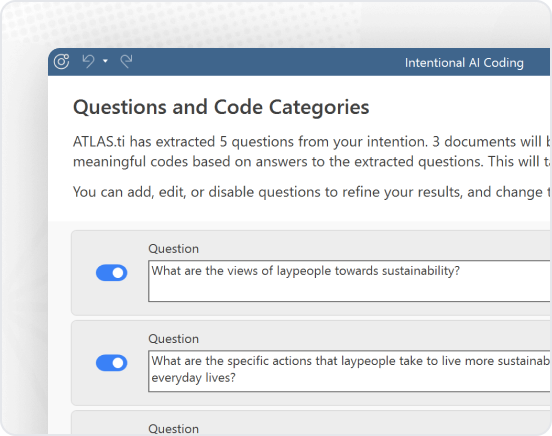Turn off the specific actions question toggle
The width and height of the screenshot is (552, 436).
(x=112, y=363)
